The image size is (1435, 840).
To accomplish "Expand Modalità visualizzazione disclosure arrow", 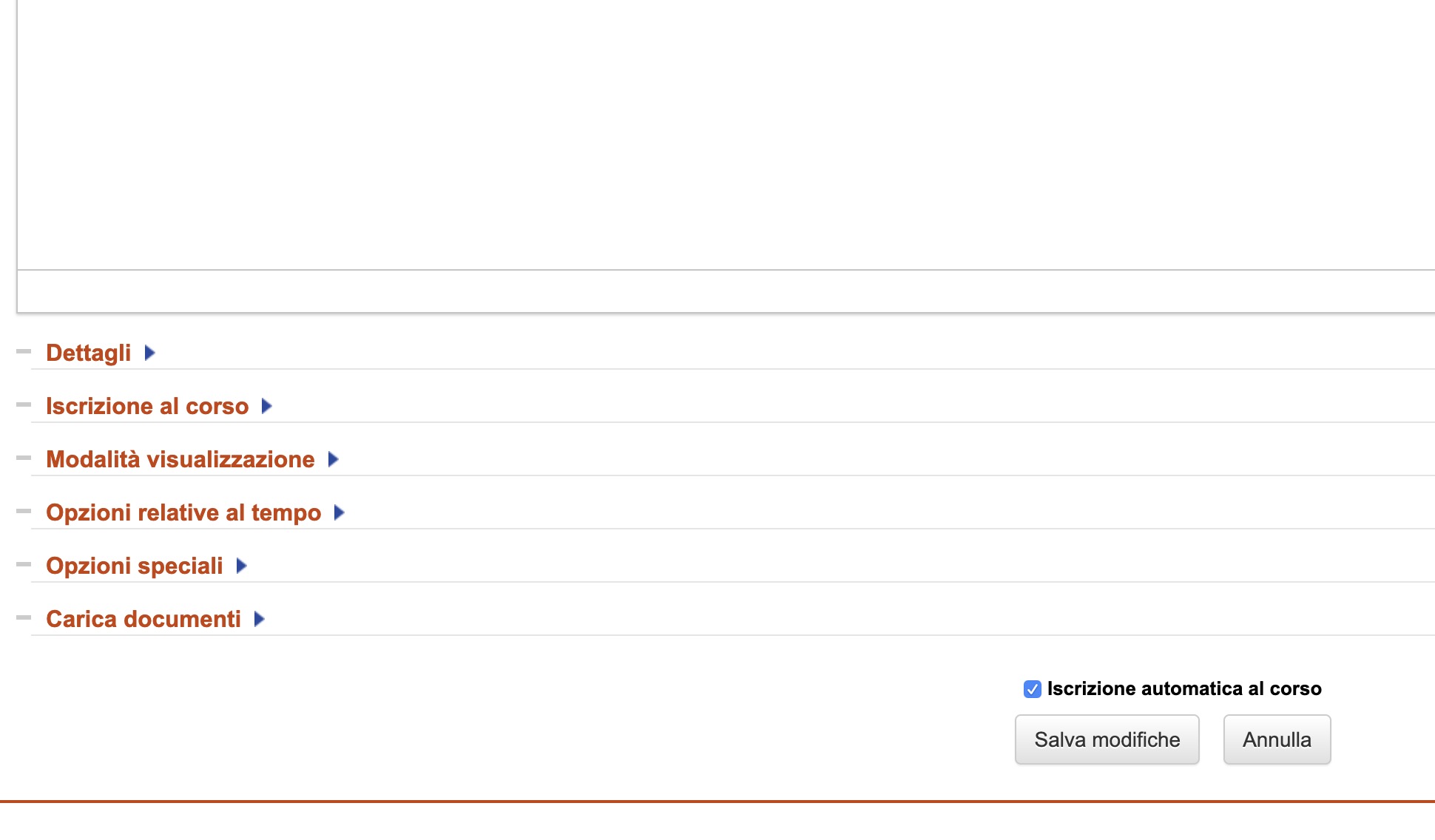I will pos(333,459).
